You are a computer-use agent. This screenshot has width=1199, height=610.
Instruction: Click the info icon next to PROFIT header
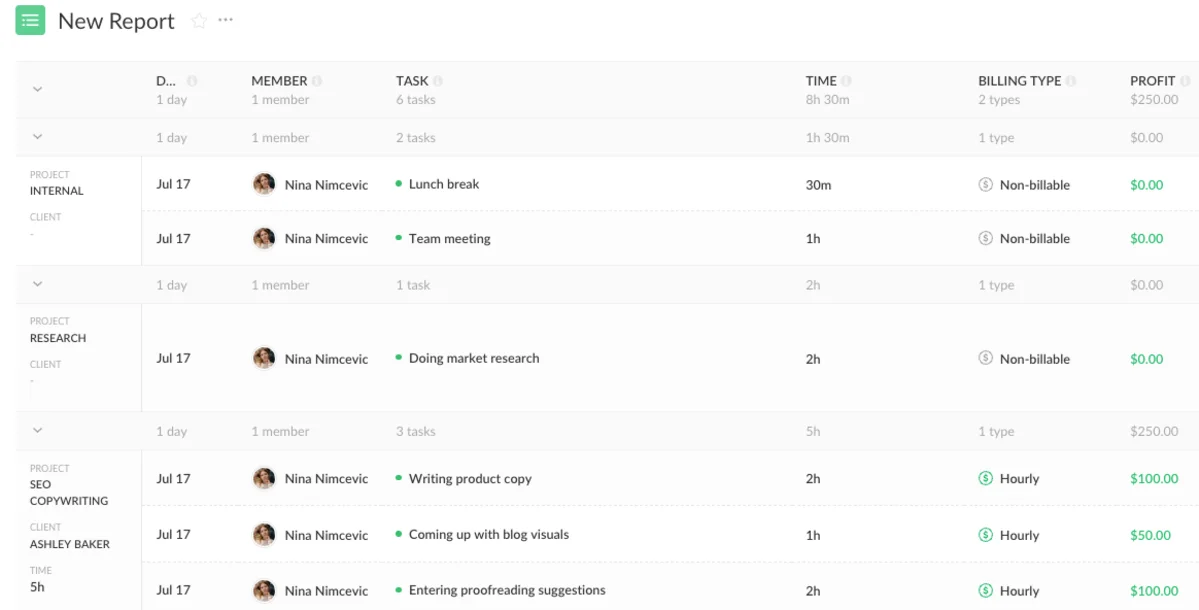(x=1185, y=81)
